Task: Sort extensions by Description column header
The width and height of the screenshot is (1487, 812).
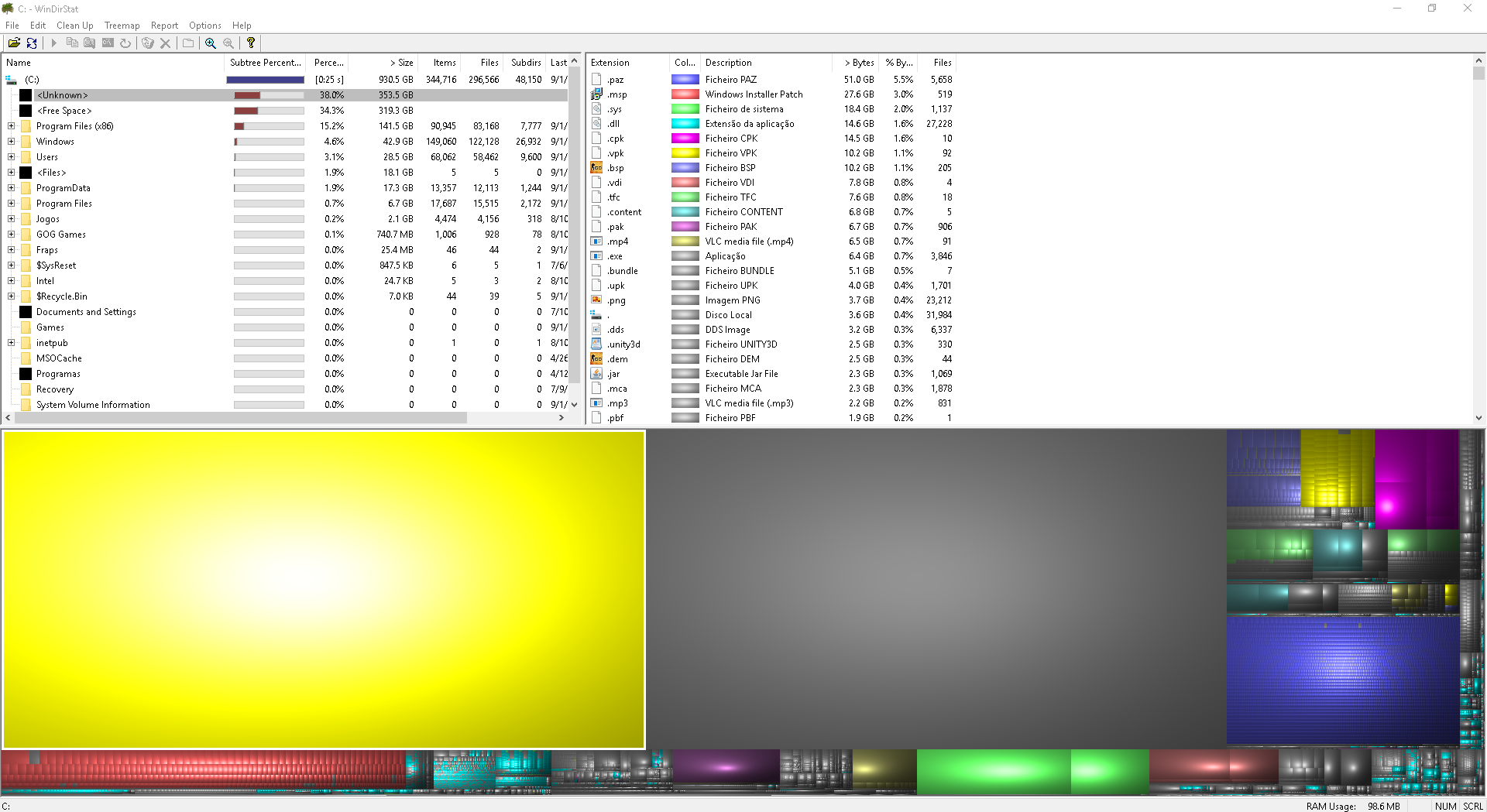Action: point(767,63)
